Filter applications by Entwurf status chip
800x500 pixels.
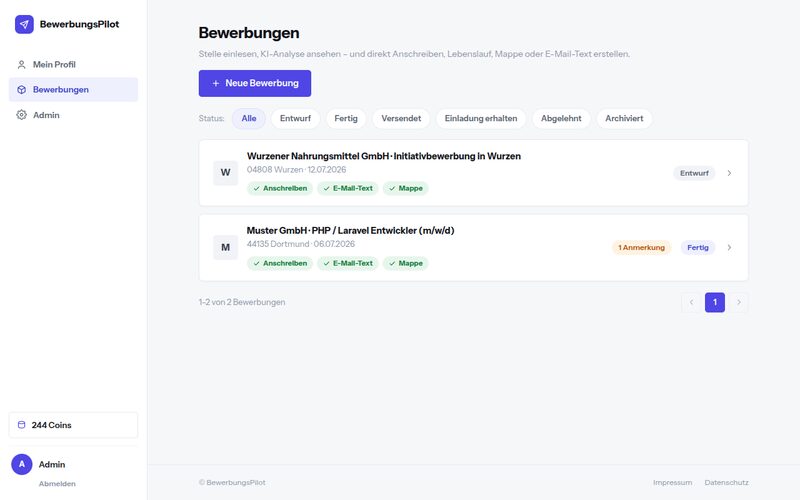(x=295, y=118)
